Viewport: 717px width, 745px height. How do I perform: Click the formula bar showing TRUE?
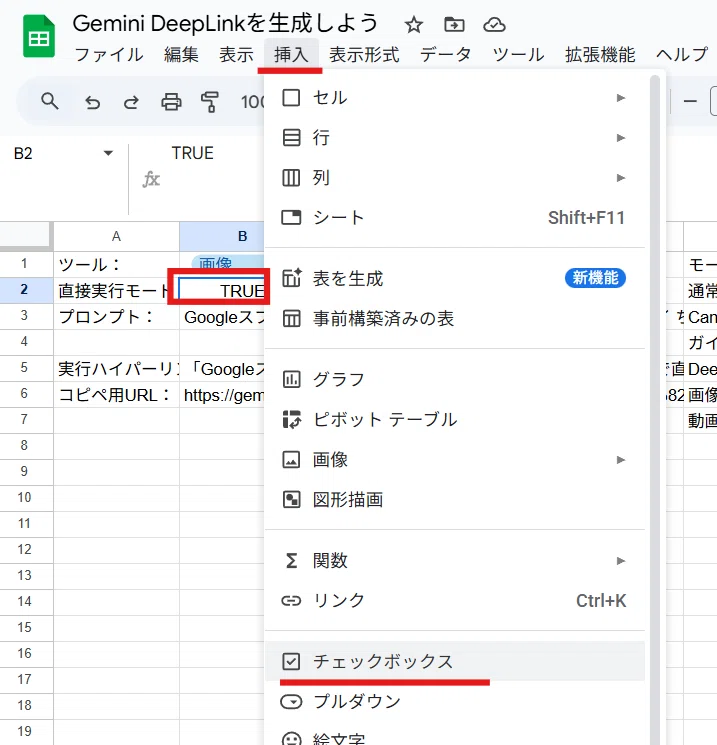(x=192, y=153)
